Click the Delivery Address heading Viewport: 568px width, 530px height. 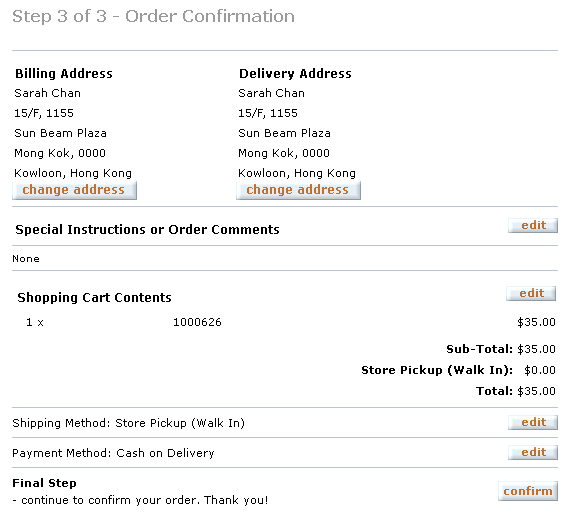295,74
